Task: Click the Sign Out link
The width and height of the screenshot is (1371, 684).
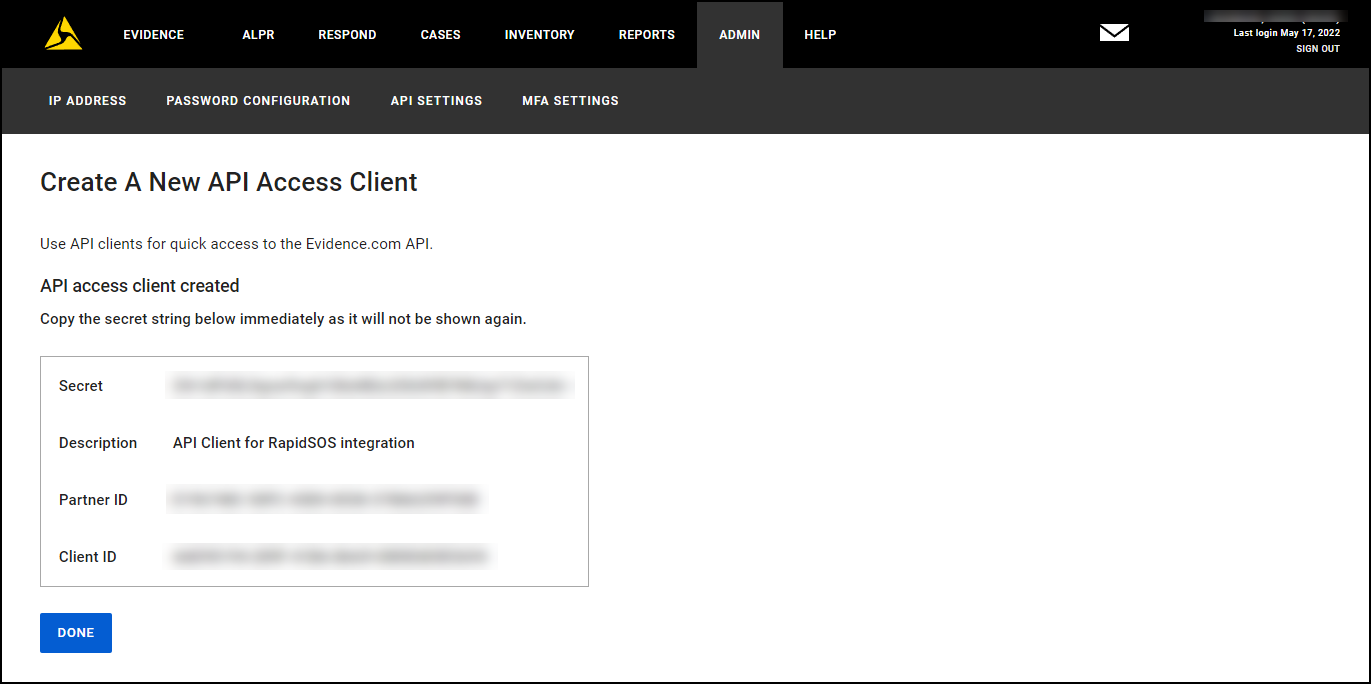Action: tap(1317, 49)
